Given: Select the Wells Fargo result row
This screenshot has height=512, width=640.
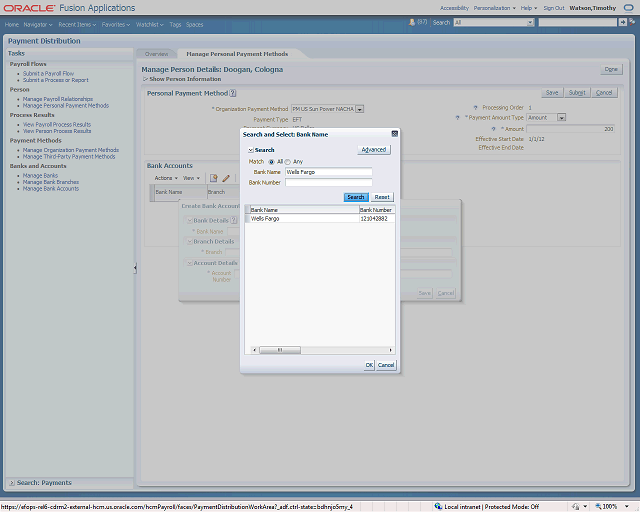Looking at the screenshot, I should [300, 218].
